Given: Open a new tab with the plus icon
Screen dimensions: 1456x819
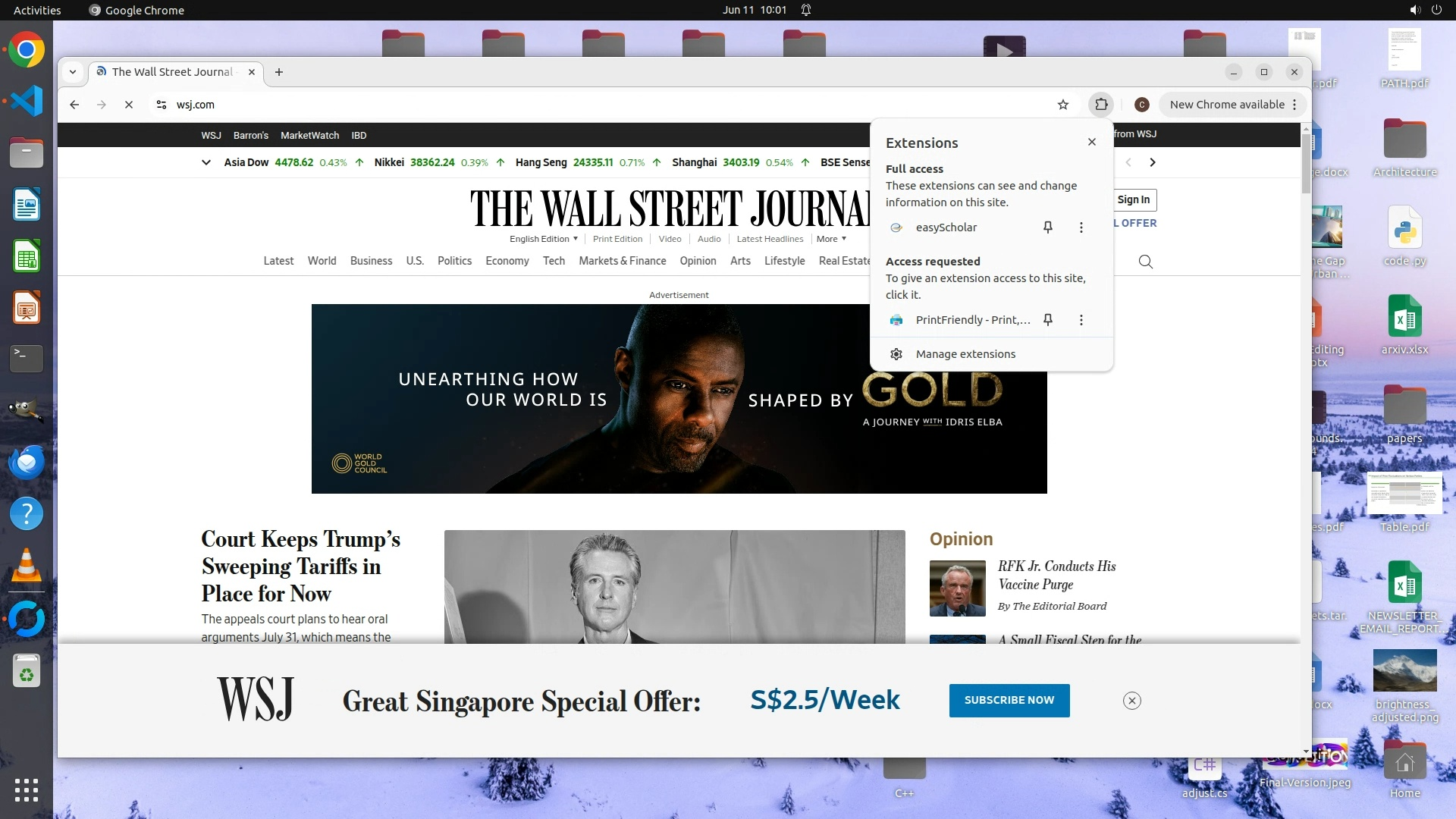Looking at the screenshot, I should [279, 72].
